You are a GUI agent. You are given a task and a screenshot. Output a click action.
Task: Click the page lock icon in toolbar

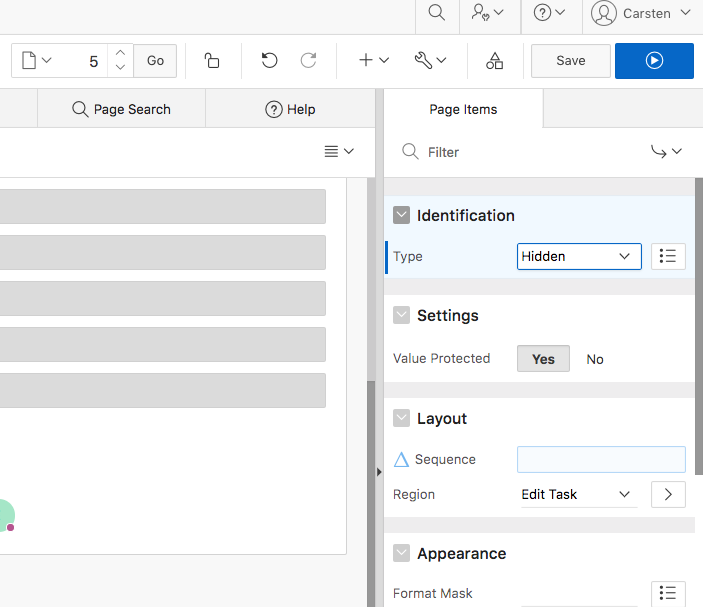[x=212, y=61]
